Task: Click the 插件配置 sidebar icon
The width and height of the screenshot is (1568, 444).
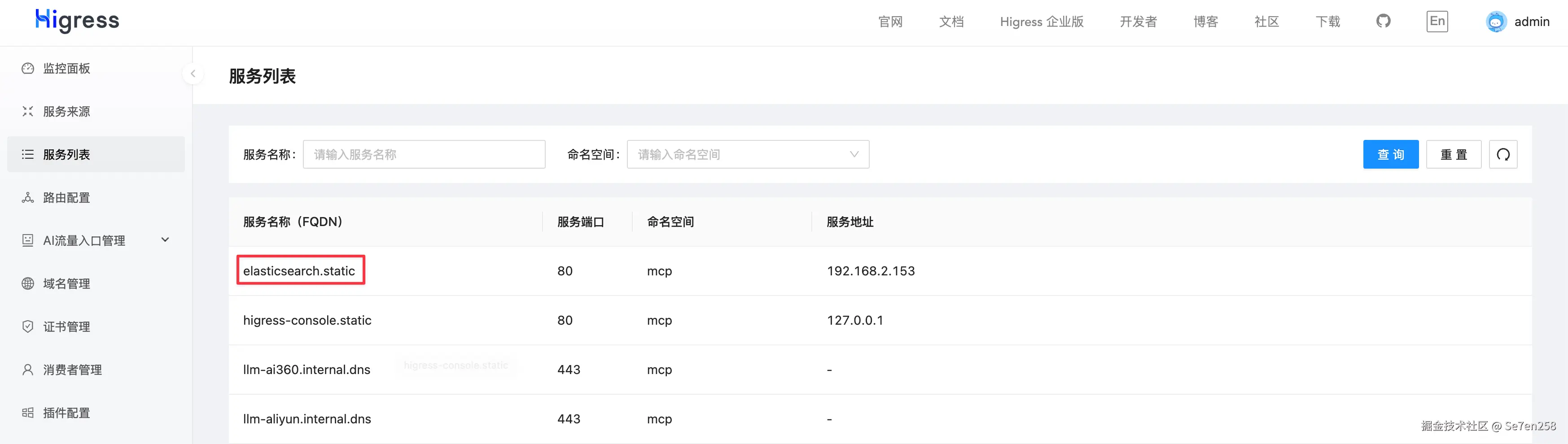Action: (27, 413)
